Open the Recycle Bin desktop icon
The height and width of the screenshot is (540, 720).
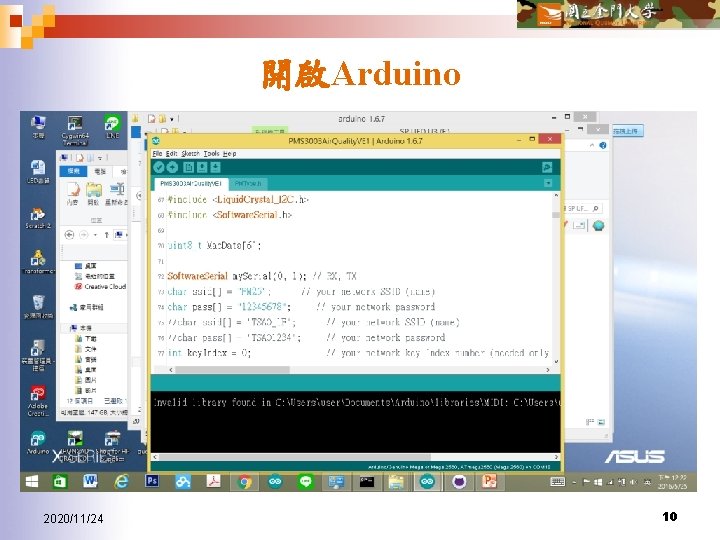pyautogui.click(x=38, y=307)
